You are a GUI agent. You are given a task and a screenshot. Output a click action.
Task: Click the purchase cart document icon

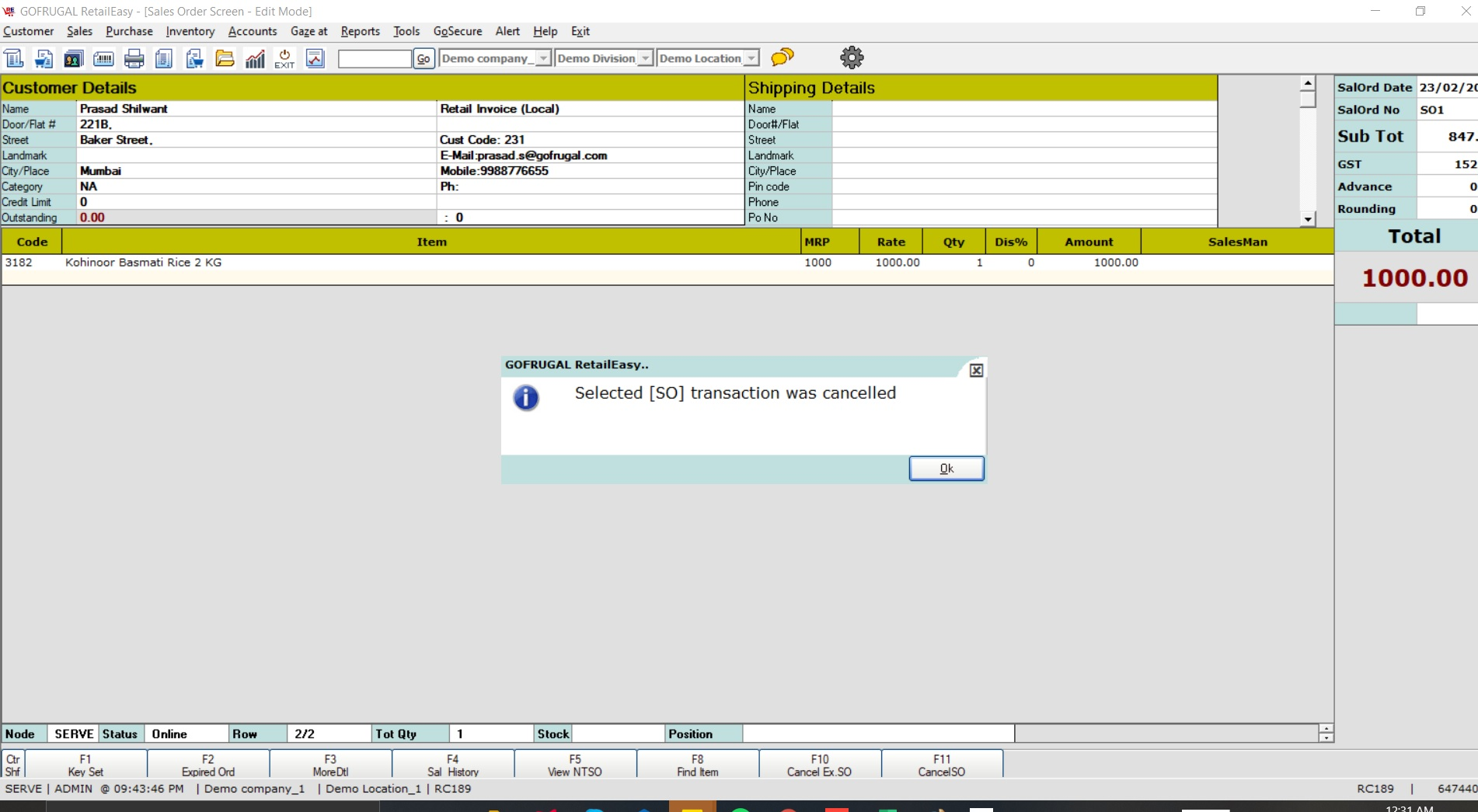click(x=194, y=58)
